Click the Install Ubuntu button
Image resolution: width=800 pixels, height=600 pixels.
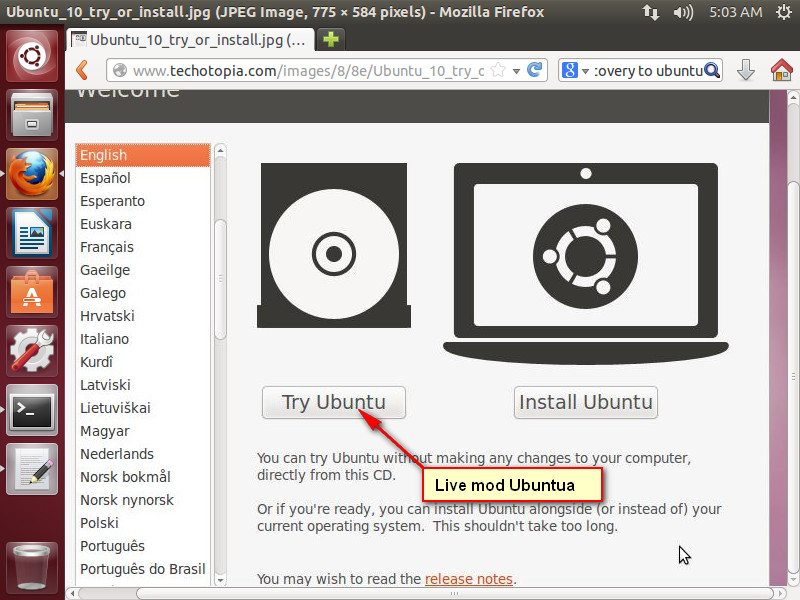point(586,403)
